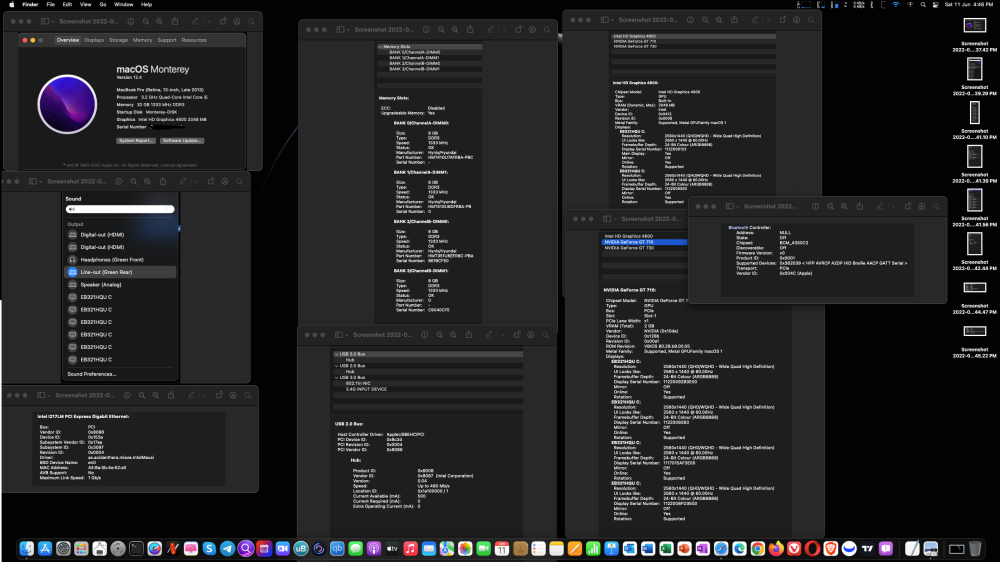Screen dimensions: 1000x562
Task: Select desktop file Screenshot ending 45.22 PM
Action: pyautogui.click(x=974, y=341)
